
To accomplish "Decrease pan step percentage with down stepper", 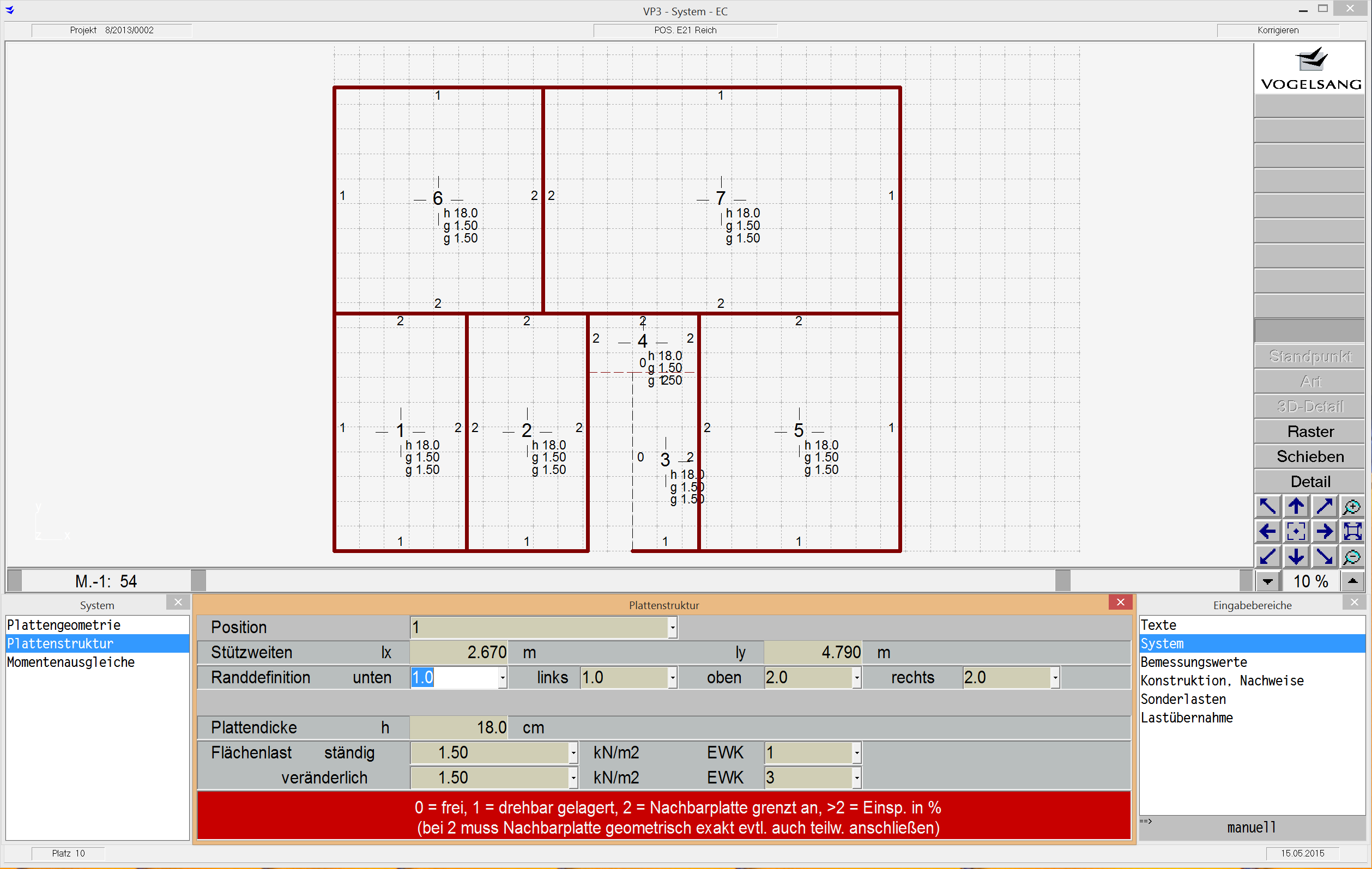I will (1268, 581).
